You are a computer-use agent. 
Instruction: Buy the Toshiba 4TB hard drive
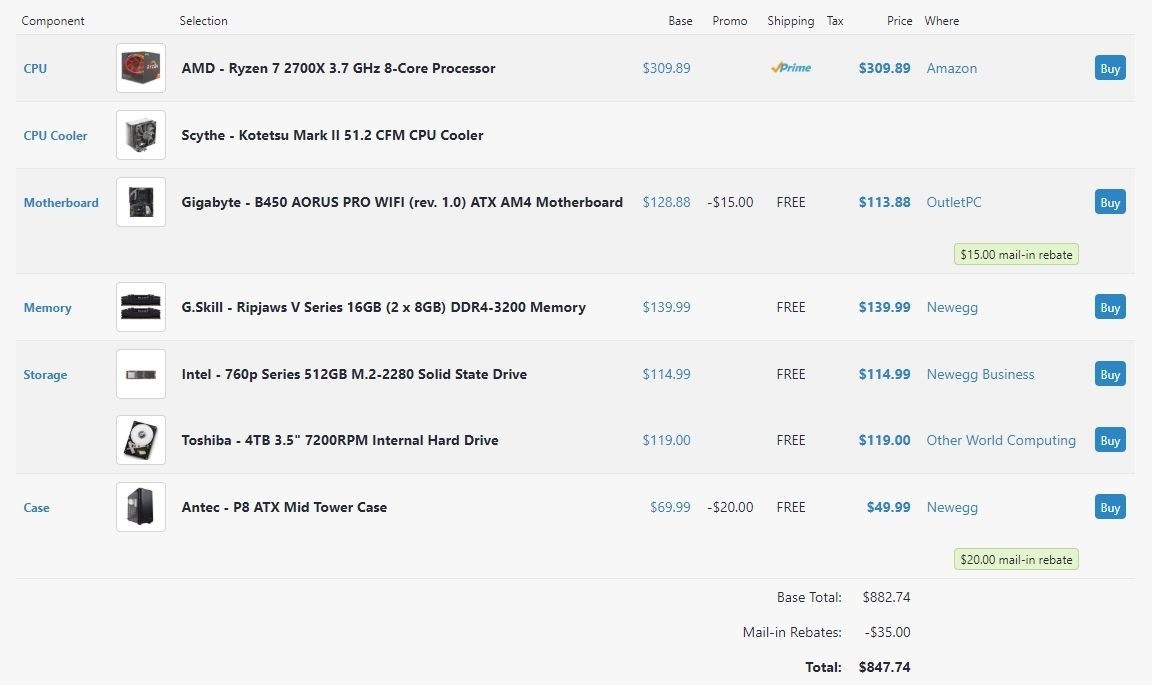1110,440
